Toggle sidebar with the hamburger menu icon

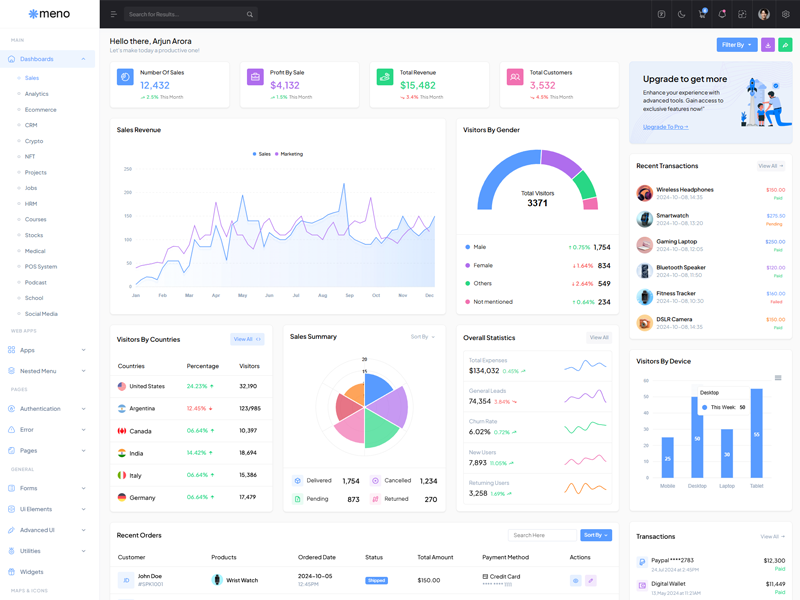tap(114, 14)
